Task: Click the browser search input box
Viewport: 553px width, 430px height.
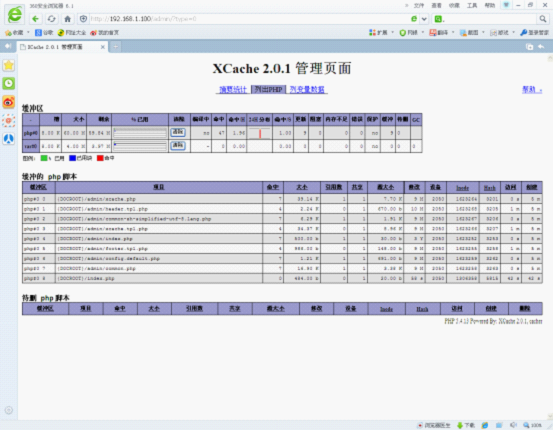Action: pyautogui.click(x=490, y=19)
